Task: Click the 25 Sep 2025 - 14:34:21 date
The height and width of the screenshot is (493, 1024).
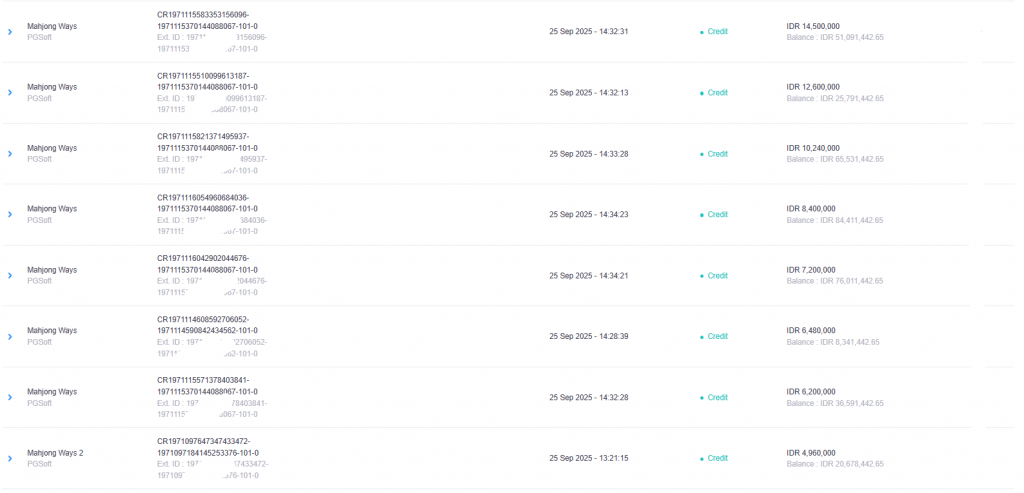Action: tap(588, 276)
